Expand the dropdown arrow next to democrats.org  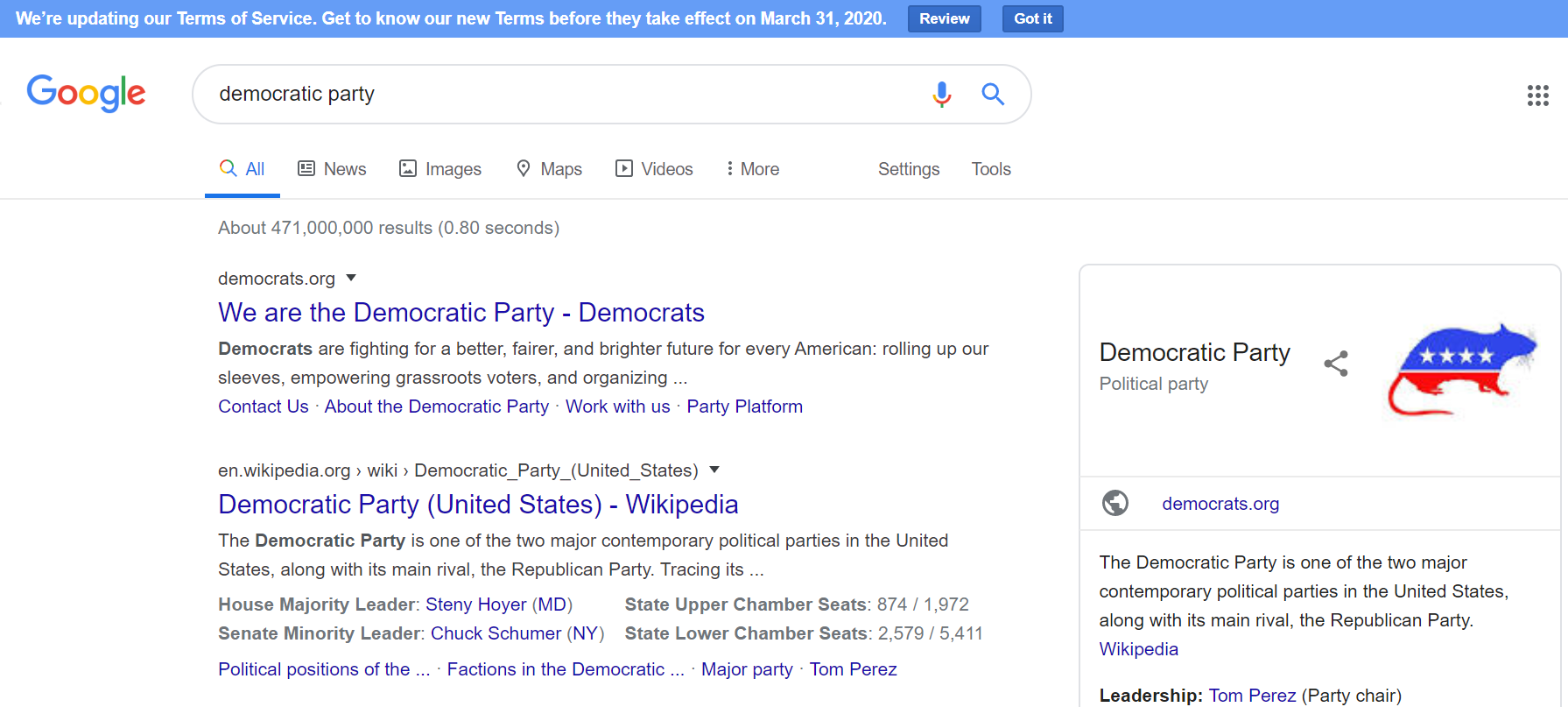tap(351, 278)
